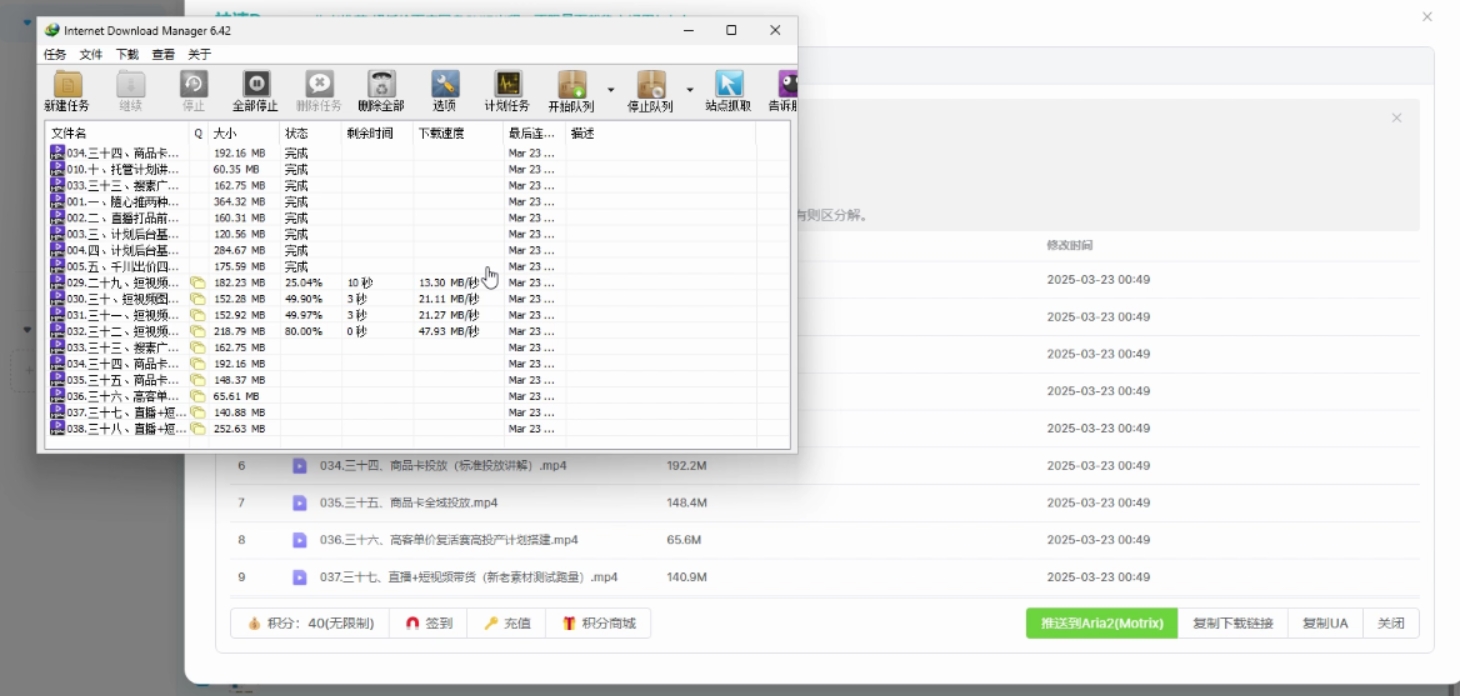Select the 032.三十二 row at 80.00%

(418, 331)
